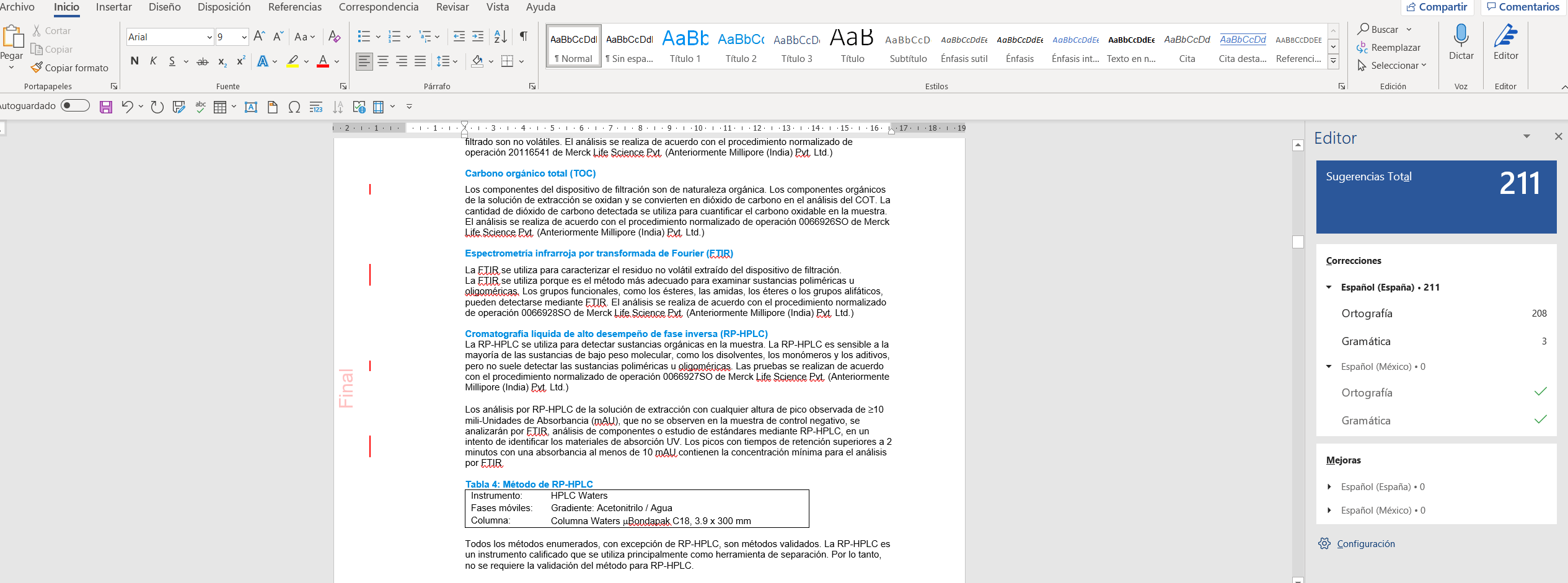Toggle left alignment button

click(364, 61)
